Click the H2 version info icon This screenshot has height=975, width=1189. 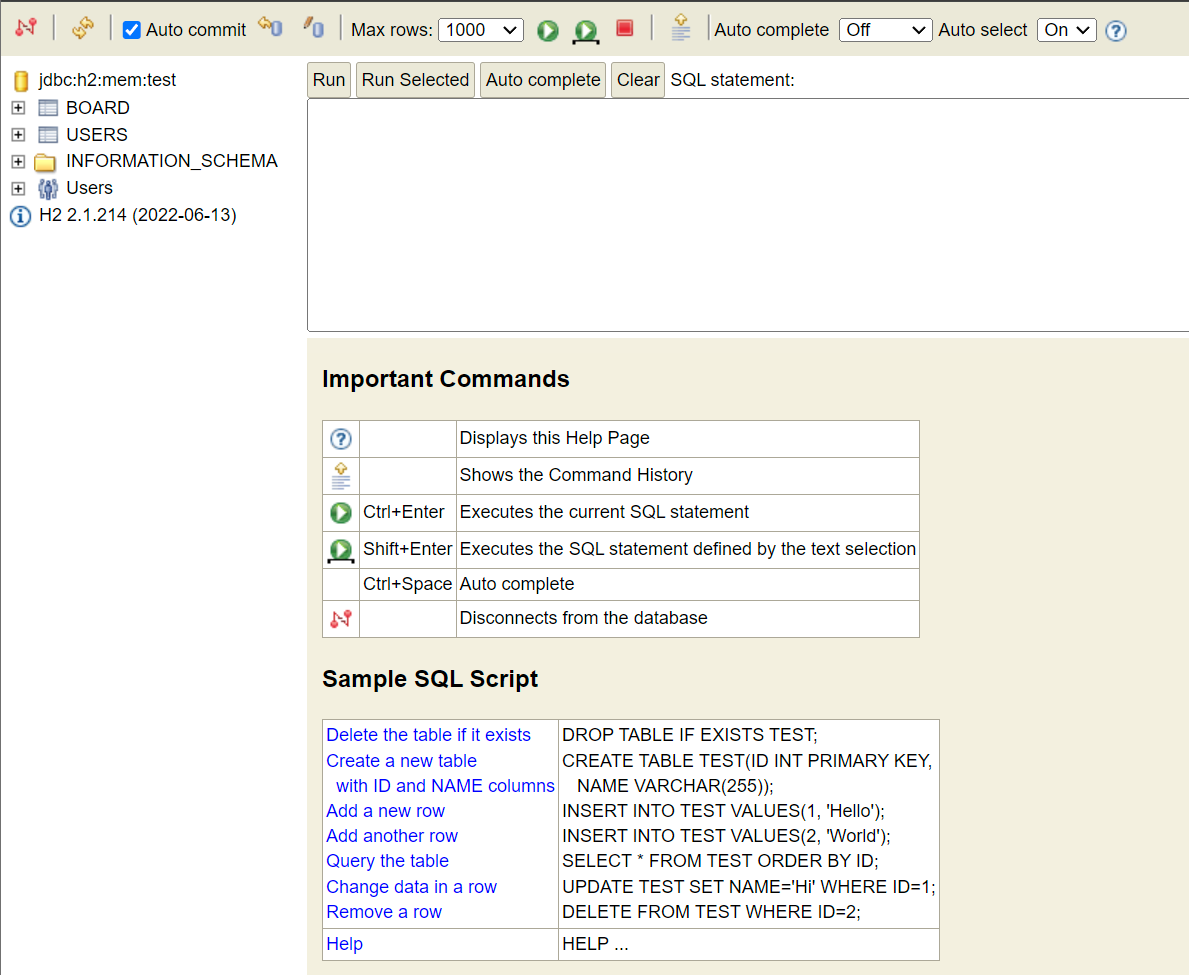coord(20,216)
